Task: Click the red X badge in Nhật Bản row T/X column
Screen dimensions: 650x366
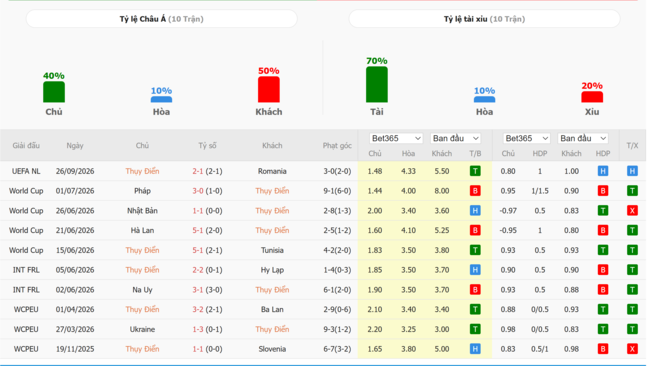Action: pyautogui.click(x=632, y=211)
